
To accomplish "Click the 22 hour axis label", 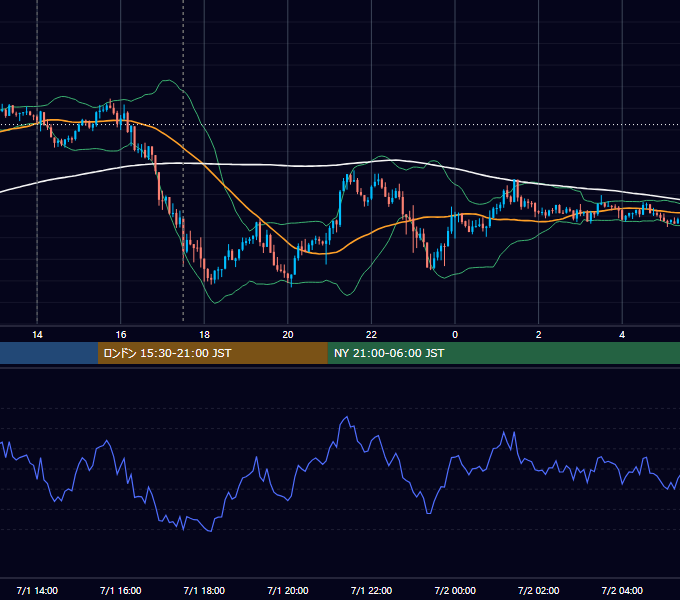I will click(371, 335).
